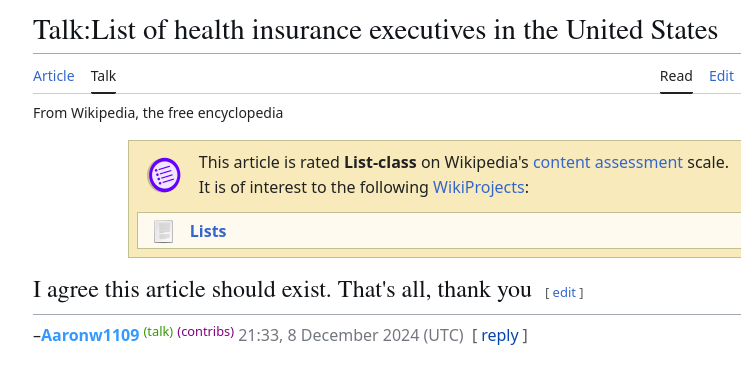Image resolution: width=741 pixels, height=365 pixels.
Task: Click the Lists WikiProject banner row
Action: click(x=439, y=231)
